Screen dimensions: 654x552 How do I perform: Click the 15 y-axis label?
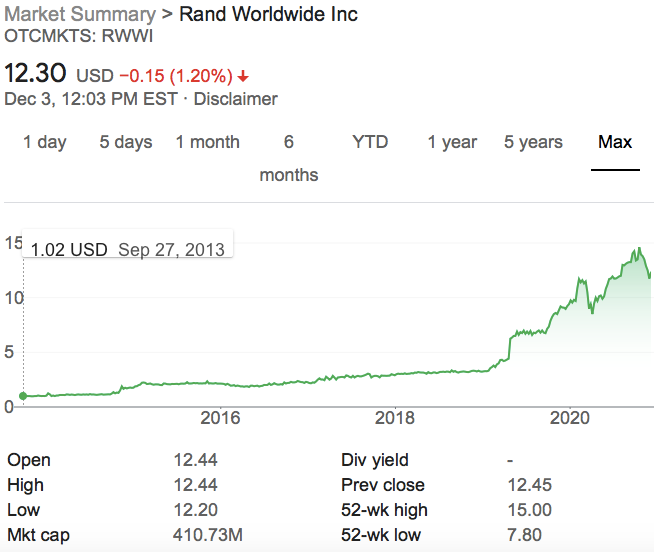[13, 243]
